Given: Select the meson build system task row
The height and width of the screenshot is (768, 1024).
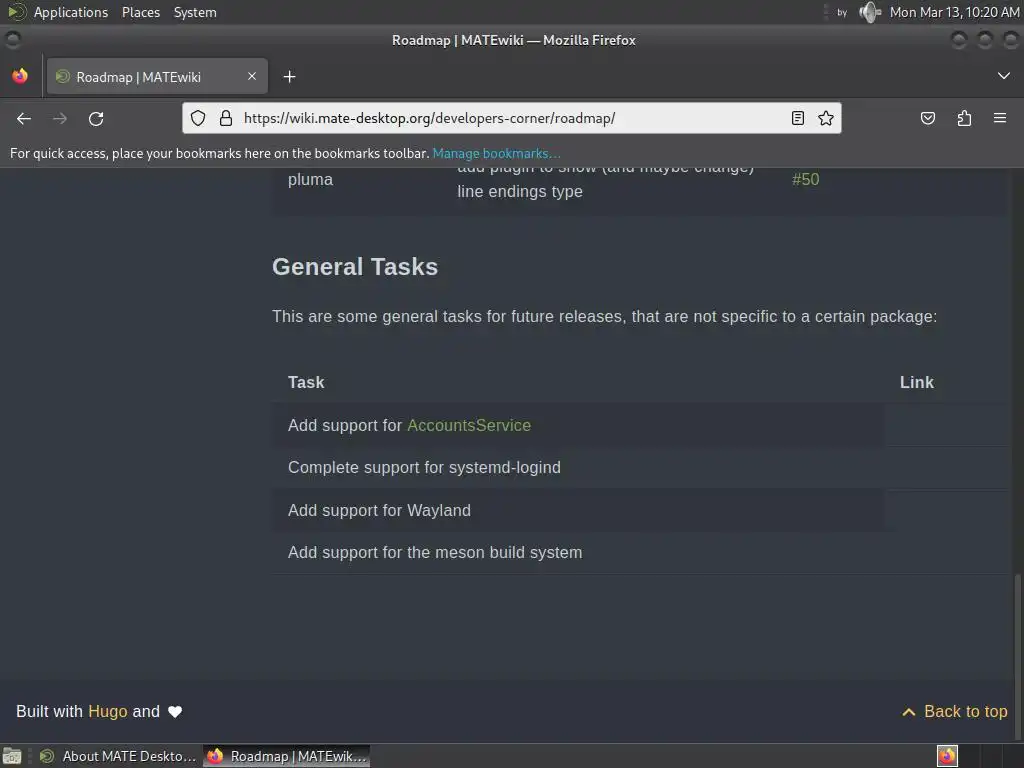Looking at the screenshot, I should 640,552.
